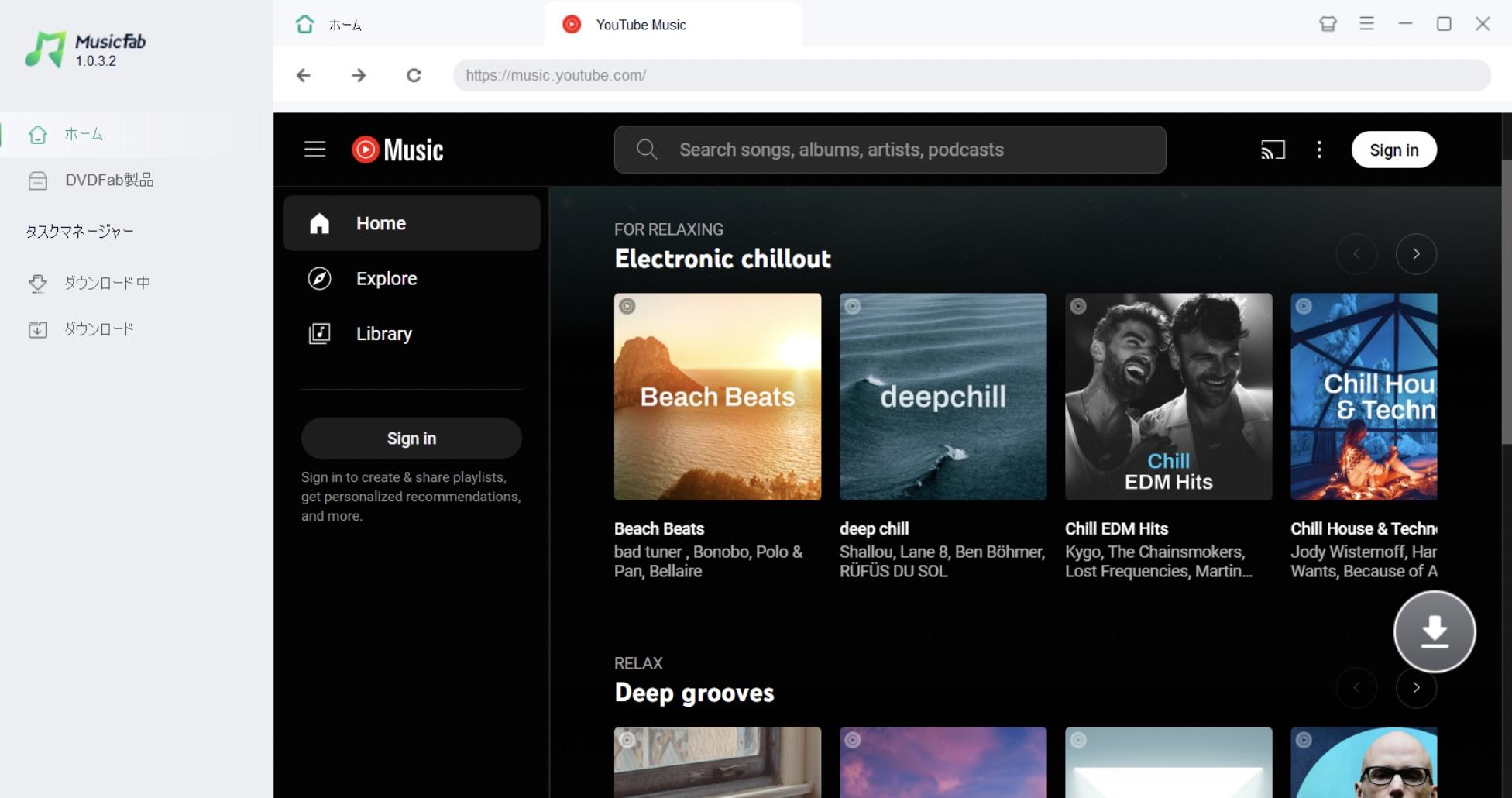Click the Beach Beats title link
The height and width of the screenshot is (798, 1512).
[659, 528]
